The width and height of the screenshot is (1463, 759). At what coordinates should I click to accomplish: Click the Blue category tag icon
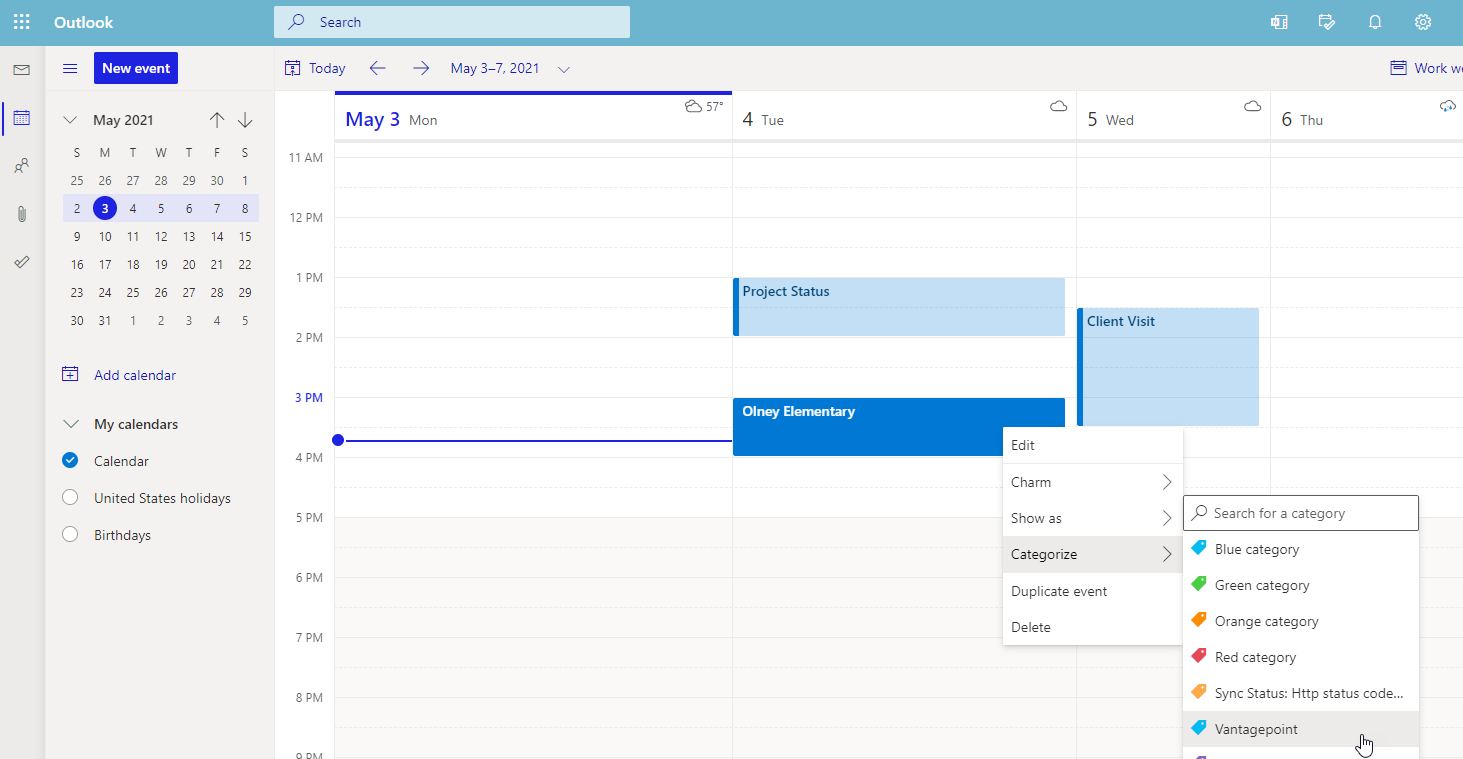pos(1198,548)
